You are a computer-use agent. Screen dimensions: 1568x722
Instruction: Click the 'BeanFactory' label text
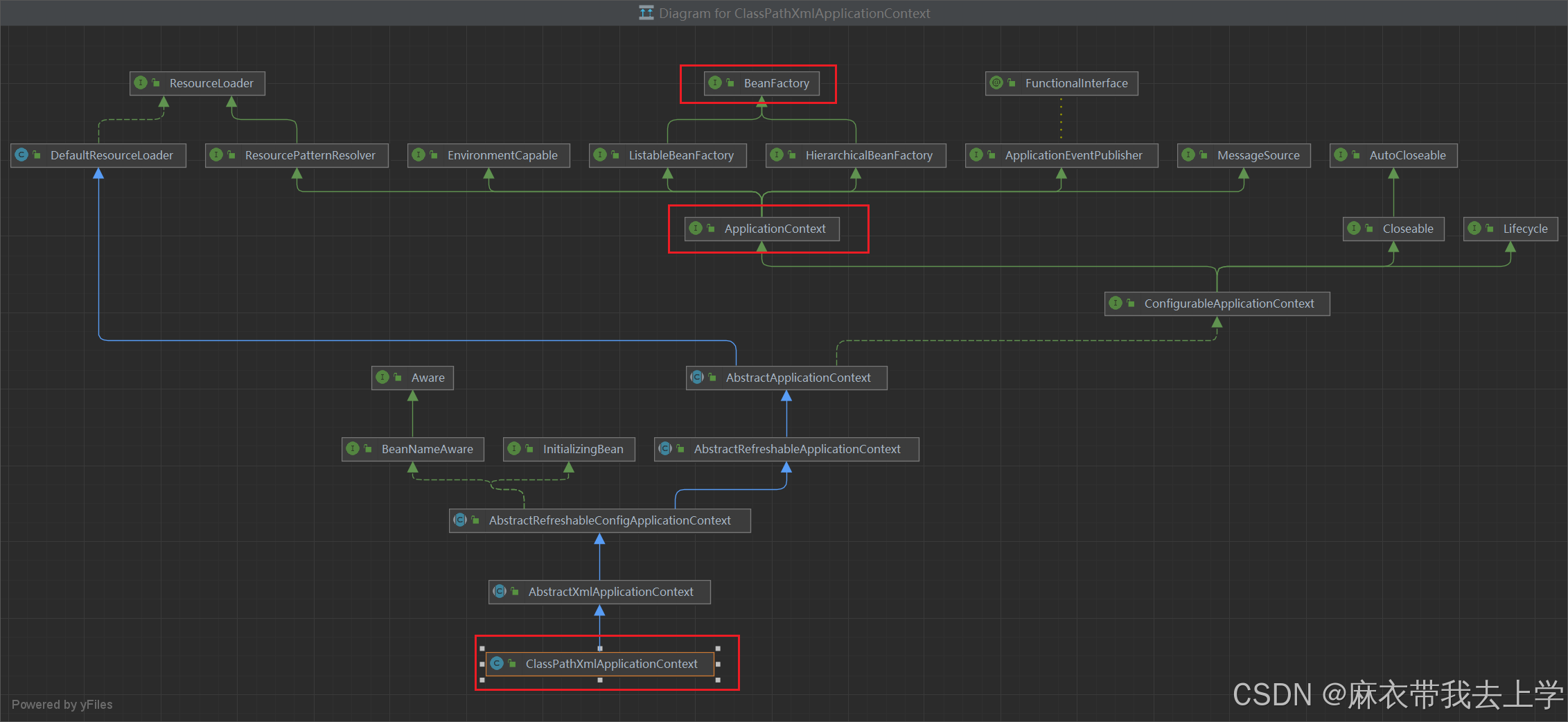click(x=777, y=83)
